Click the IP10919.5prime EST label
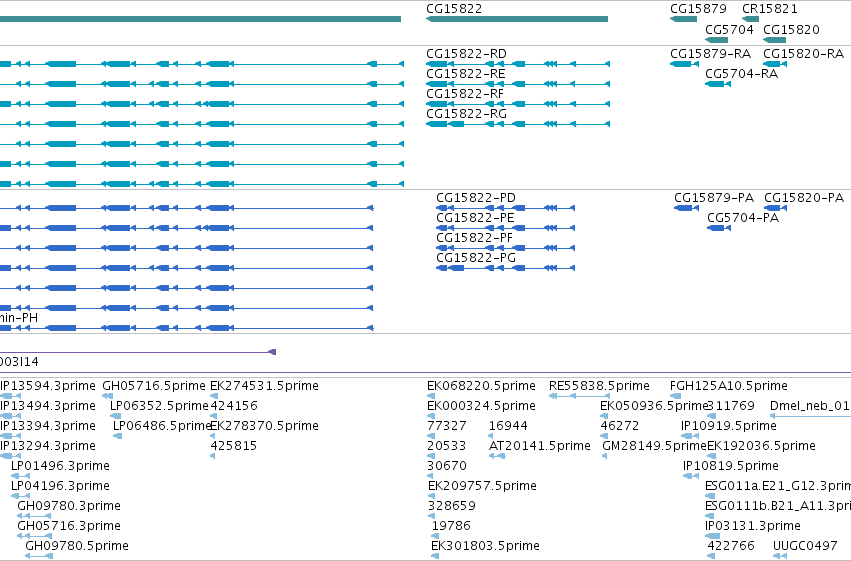 click(729, 426)
